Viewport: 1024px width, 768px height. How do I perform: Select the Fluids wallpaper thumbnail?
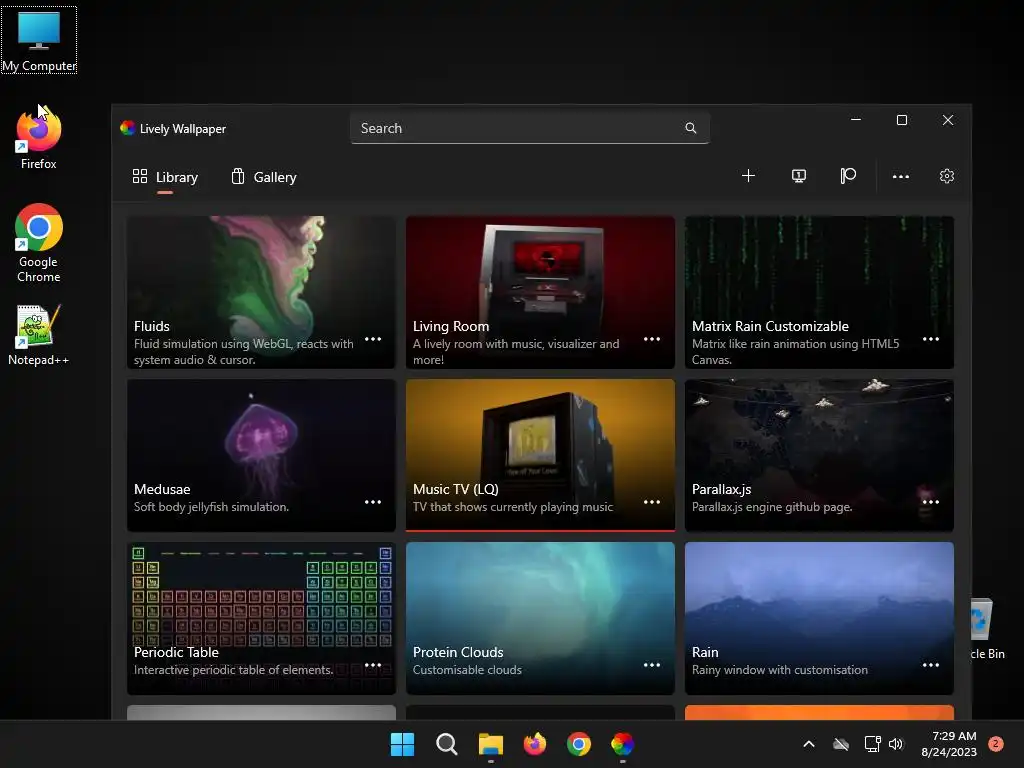tap(261, 292)
